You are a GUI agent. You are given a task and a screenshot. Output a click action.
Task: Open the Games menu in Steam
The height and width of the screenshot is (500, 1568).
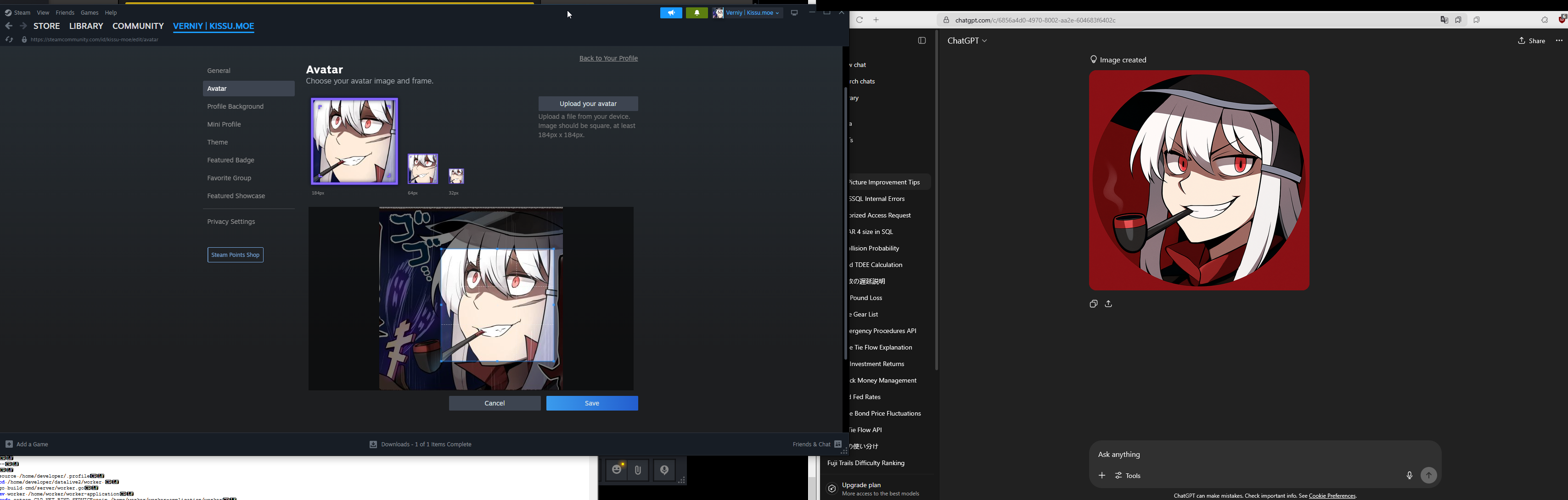click(90, 13)
